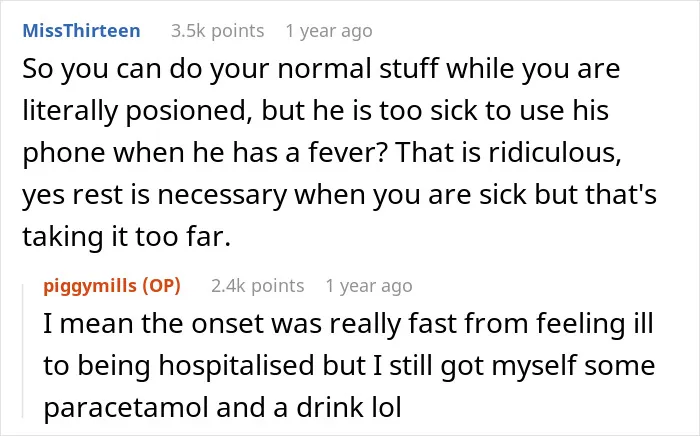Open piggymills' user profile
Viewport: 700px width, 436px height.
pos(90,286)
